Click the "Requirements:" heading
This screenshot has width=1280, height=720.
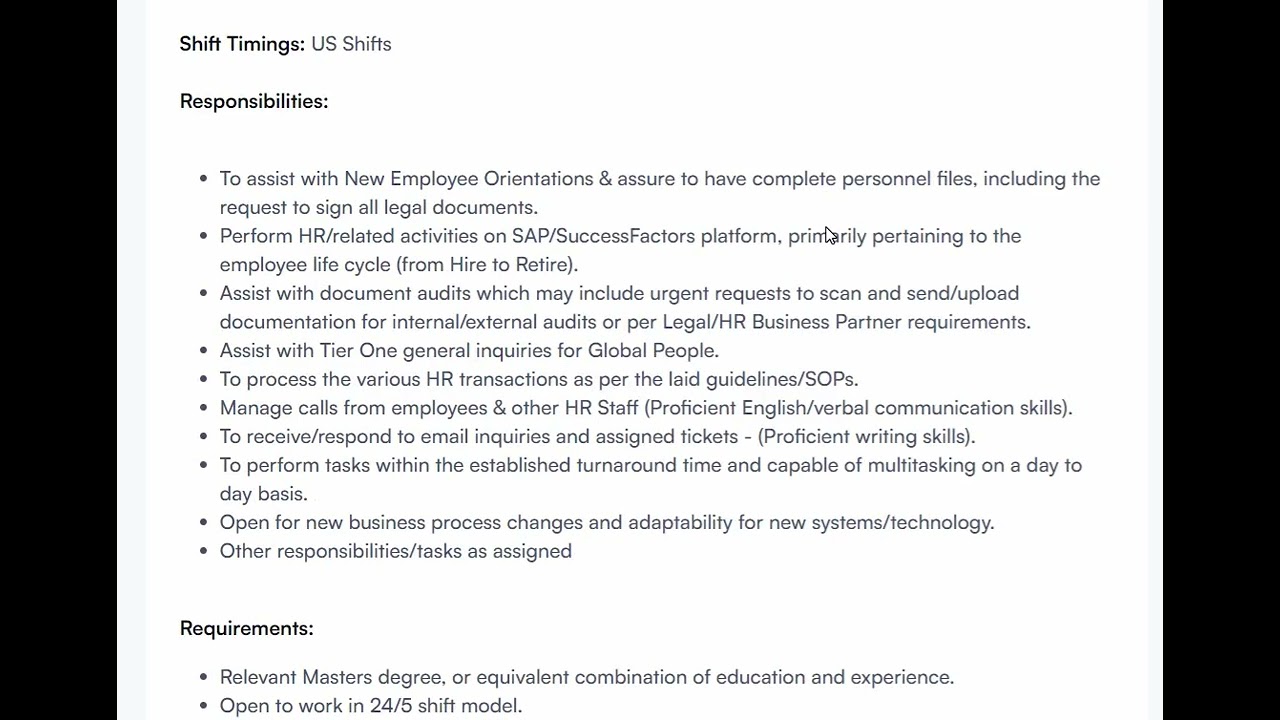(247, 628)
